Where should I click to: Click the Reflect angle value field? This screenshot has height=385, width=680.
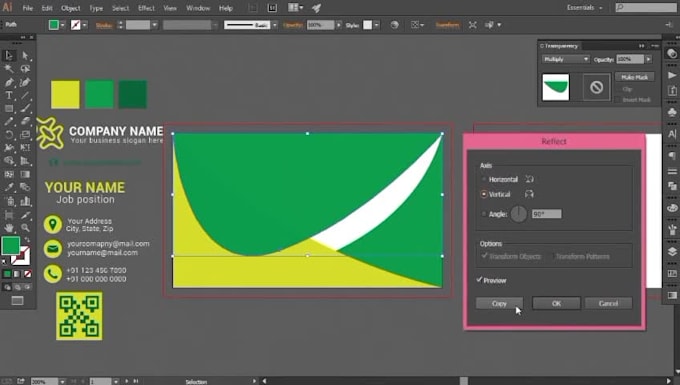546,214
